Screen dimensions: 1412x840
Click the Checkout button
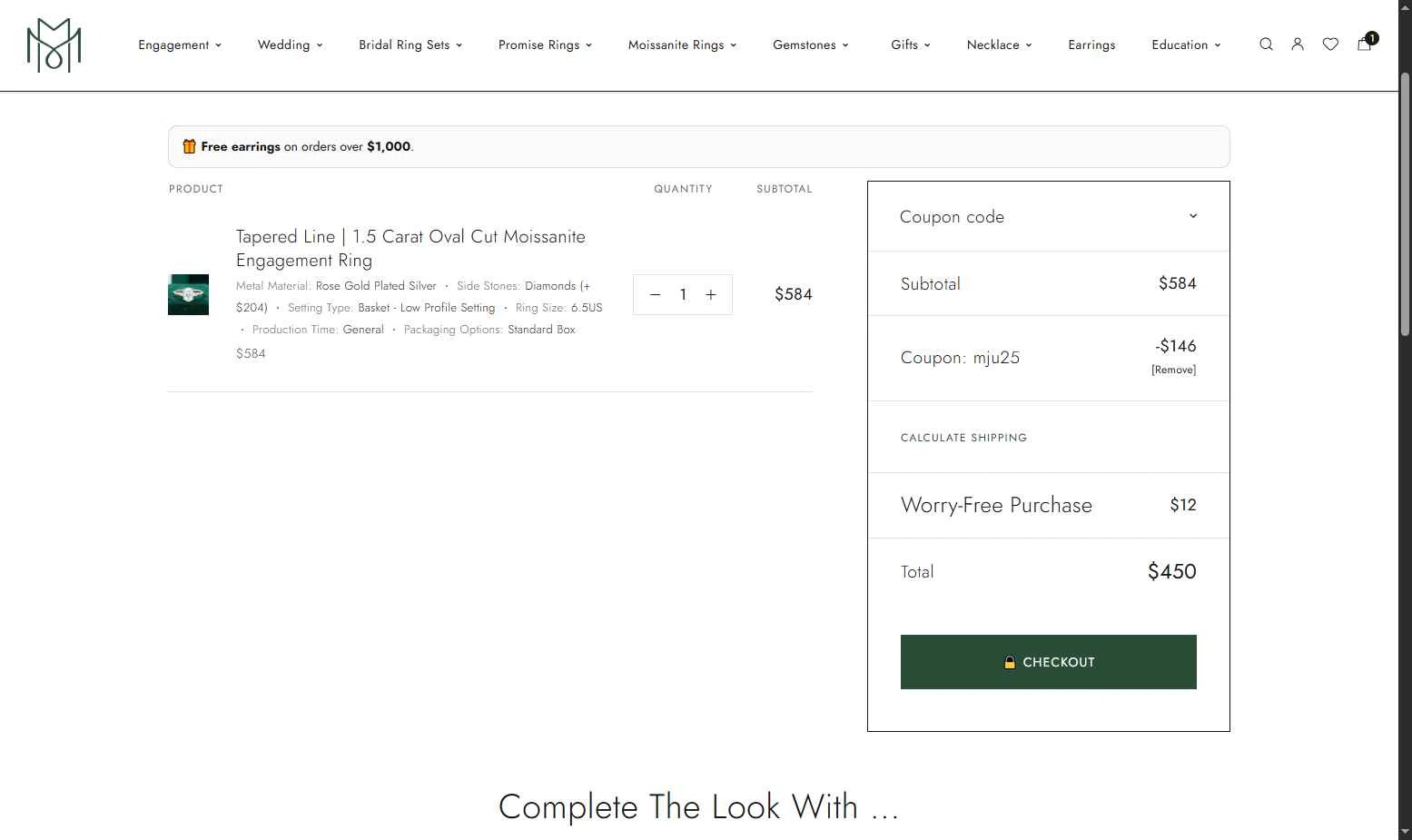point(1049,662)
